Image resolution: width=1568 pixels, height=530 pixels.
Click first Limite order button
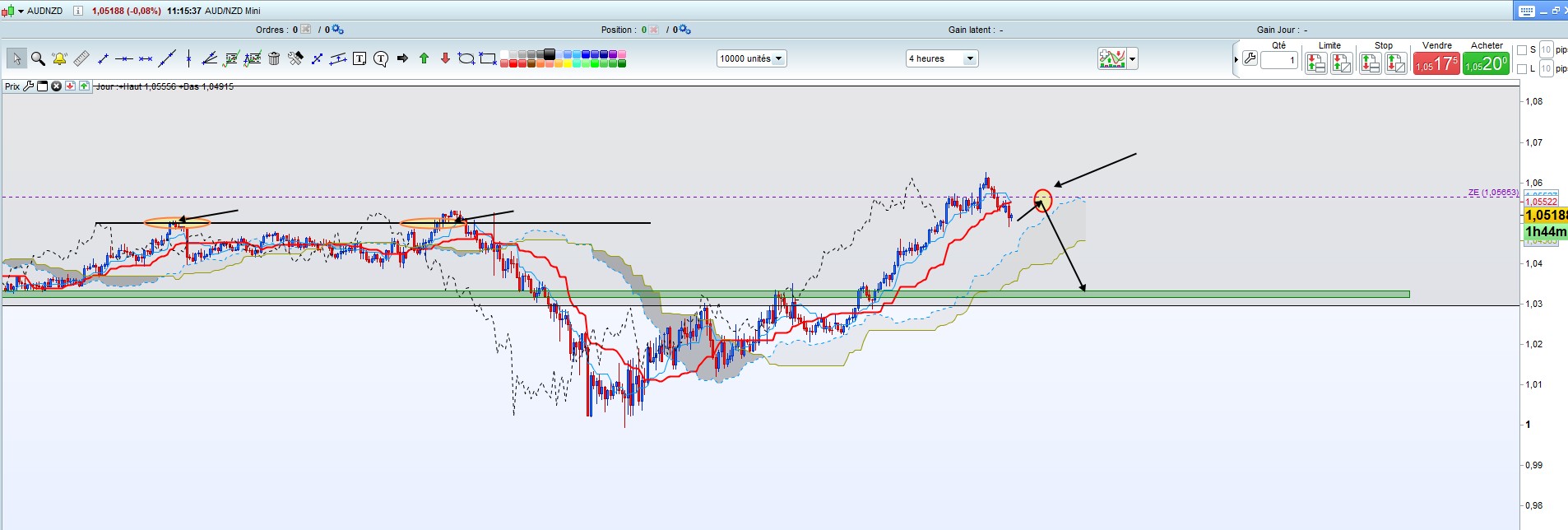[x=1315, y=63]
